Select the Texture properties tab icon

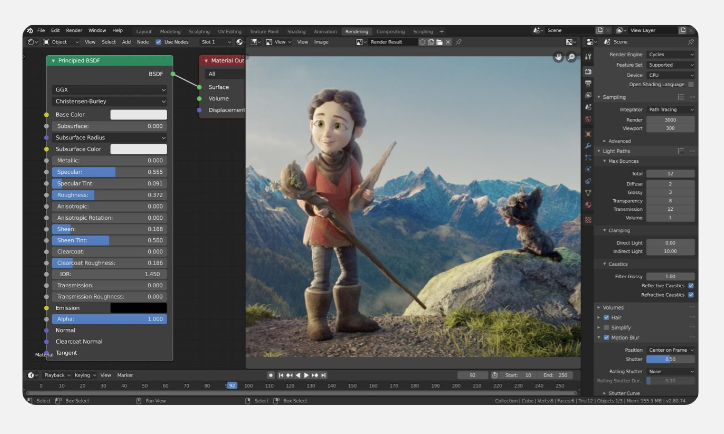point(588,220)
